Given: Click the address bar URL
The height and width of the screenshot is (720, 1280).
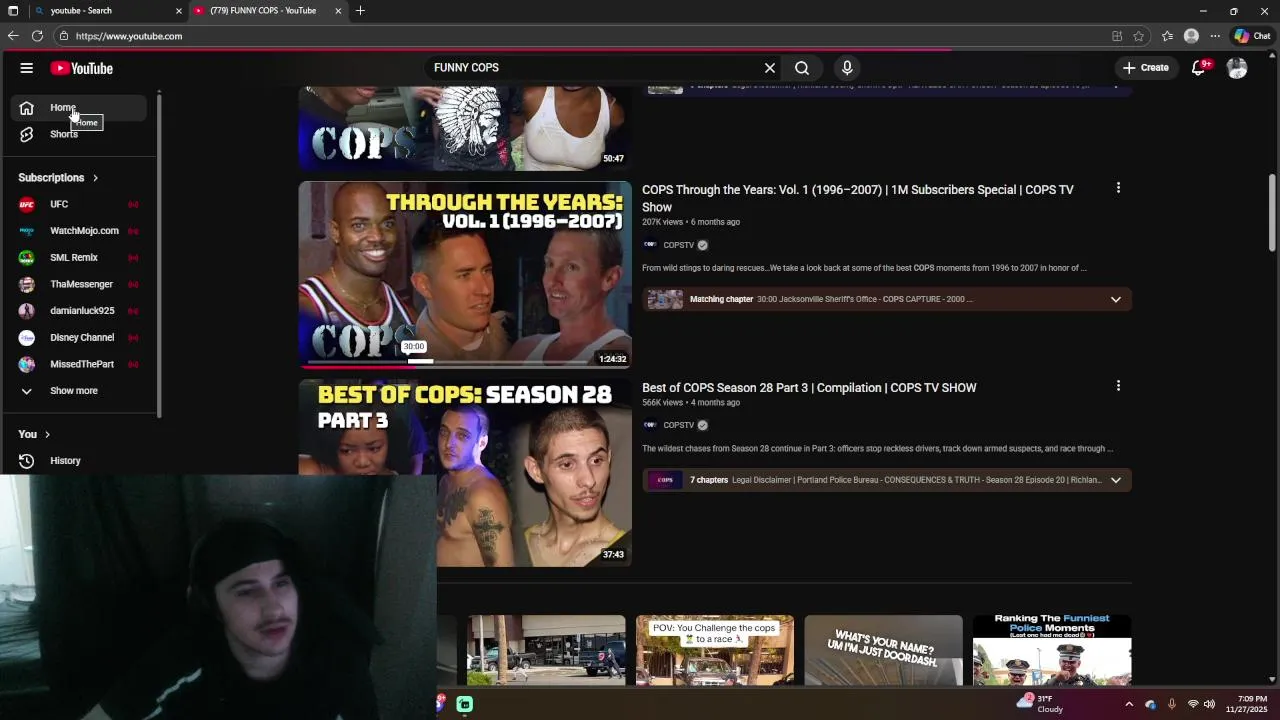Looking at the screenshot, I should 129,36.
